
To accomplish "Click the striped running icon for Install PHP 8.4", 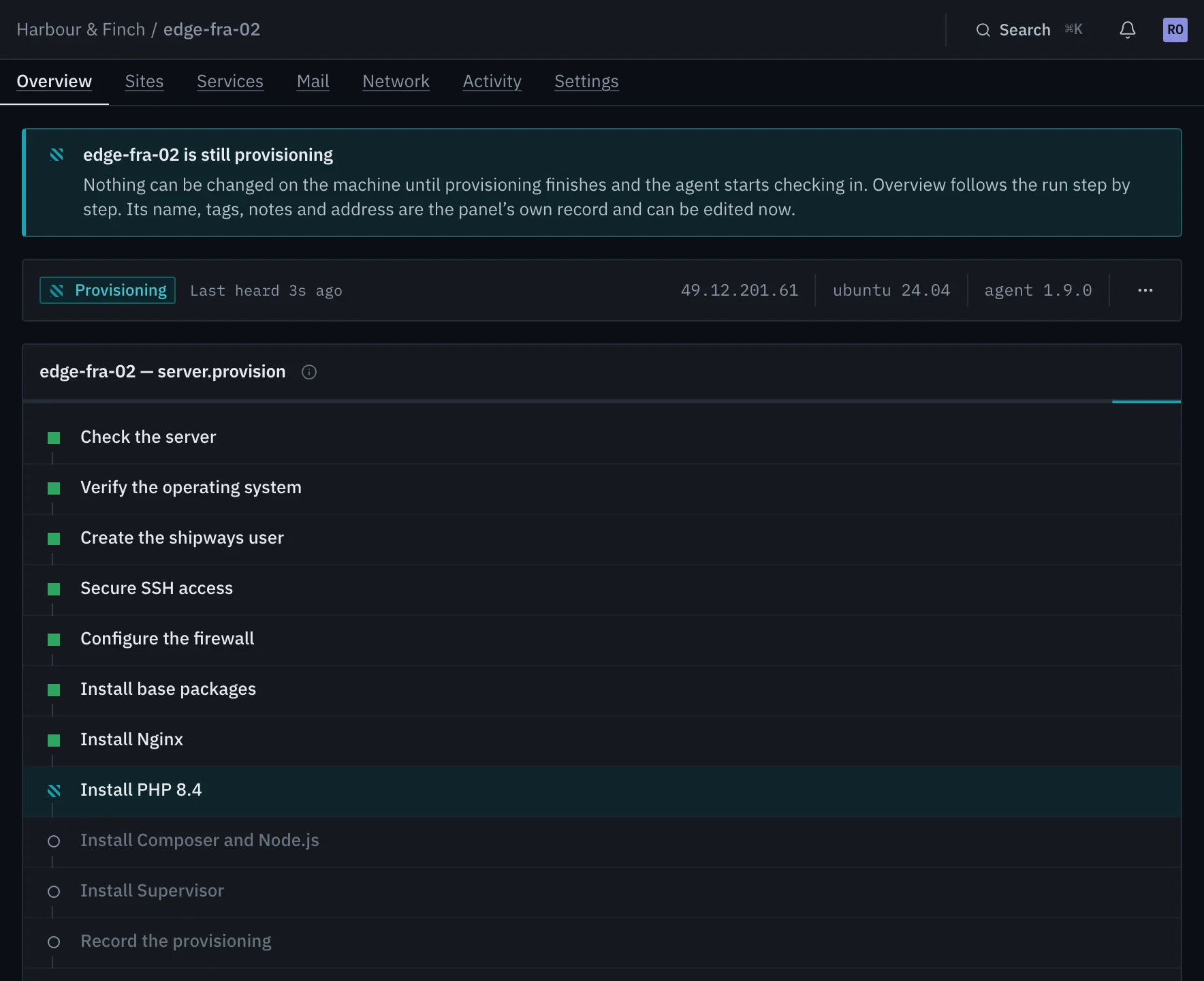I will pyautogui.click(x=54, y=791).
